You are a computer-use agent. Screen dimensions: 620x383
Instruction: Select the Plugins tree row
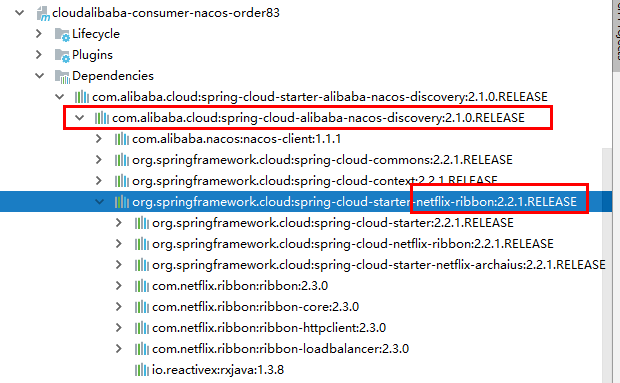92,55
